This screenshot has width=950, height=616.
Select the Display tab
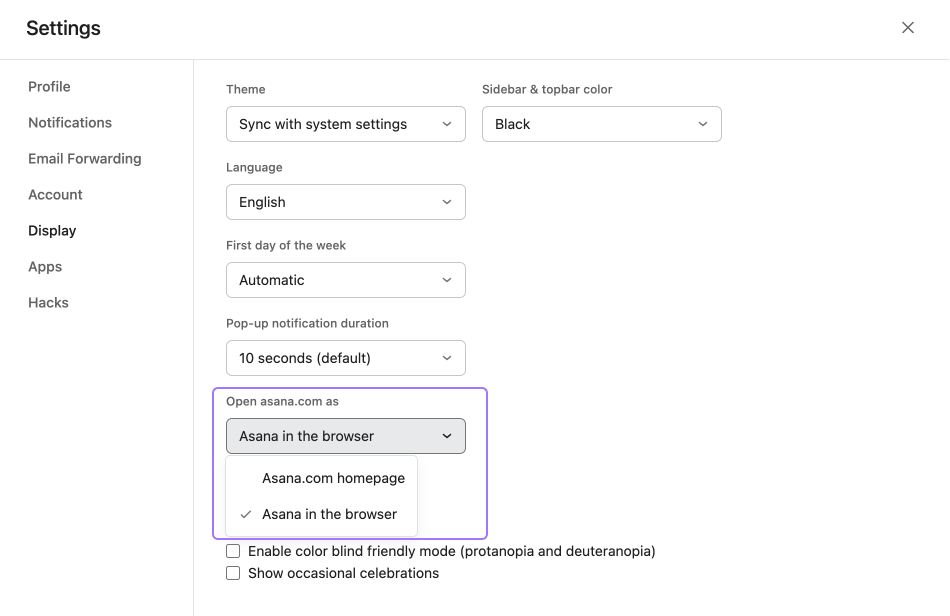pyautogui.click(x=52, y=231)
